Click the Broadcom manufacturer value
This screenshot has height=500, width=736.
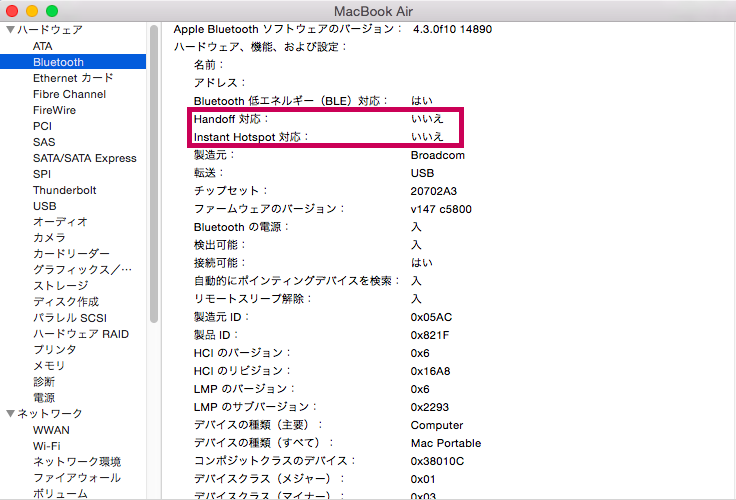[x=437, y=155]
